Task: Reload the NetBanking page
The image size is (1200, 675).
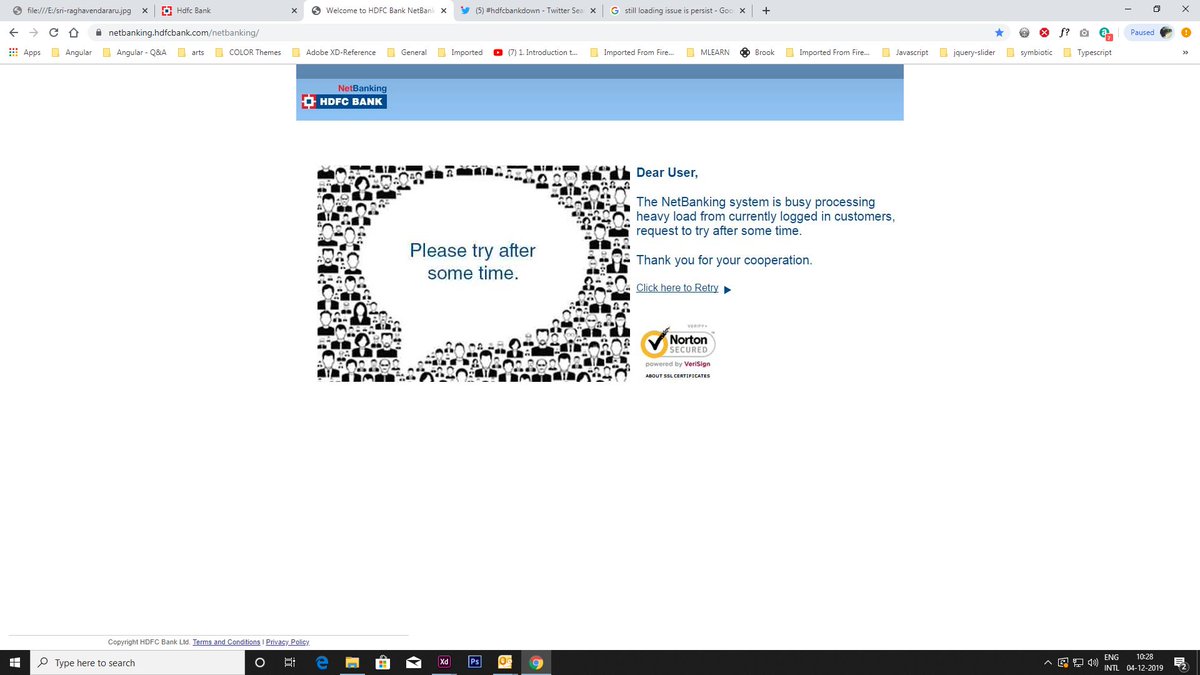Action: [x=53, y=31]
